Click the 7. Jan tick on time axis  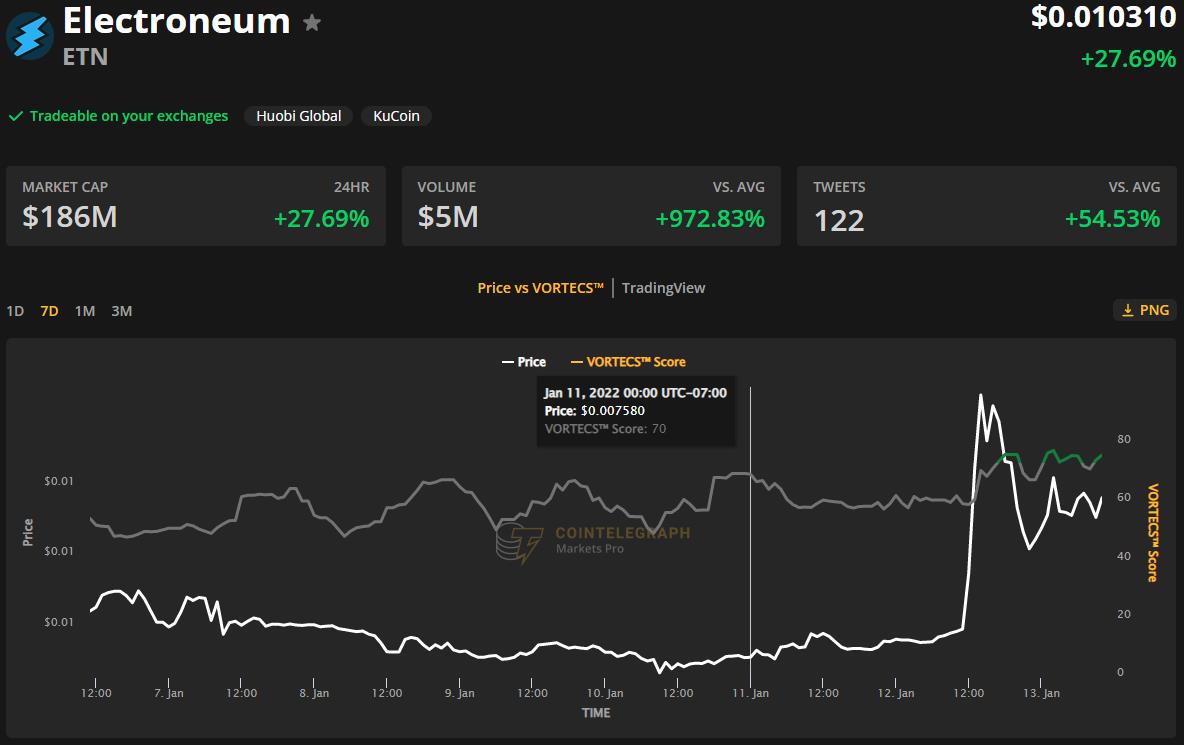click(x=168, y=693)
